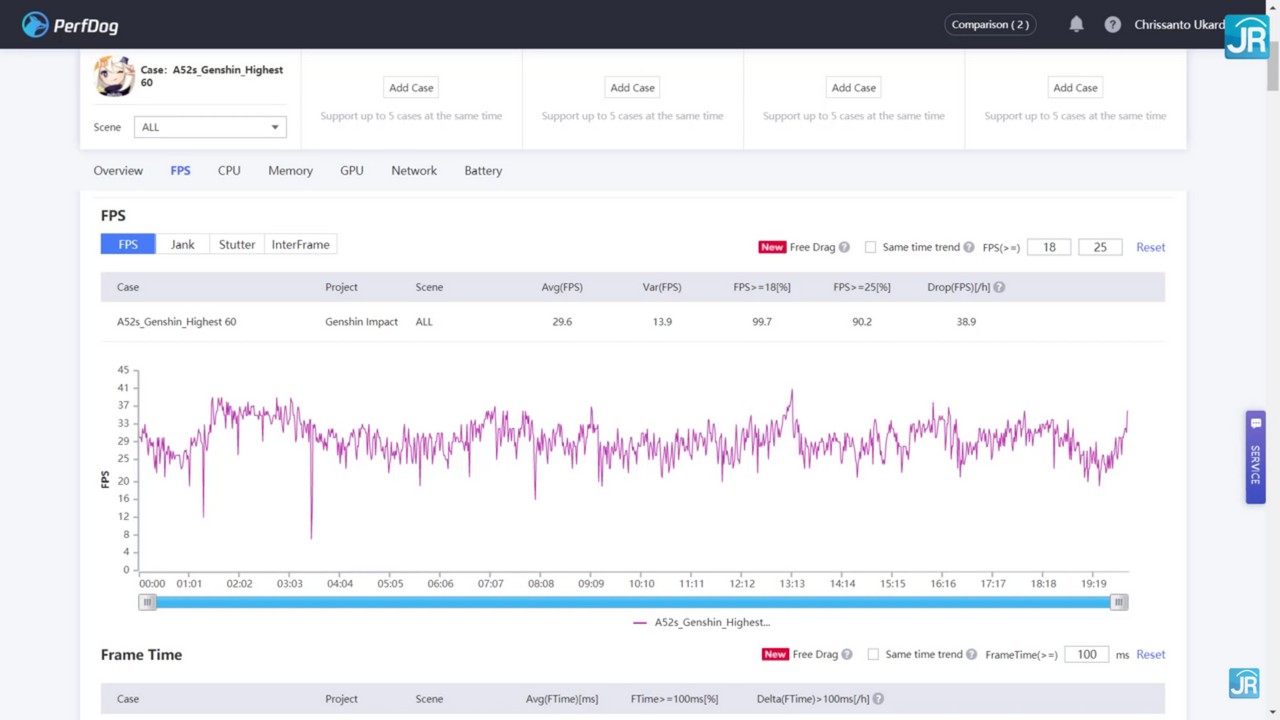The width and height of the screenshot is (1280, 720).
Task: Click the Free Drag help icon in FPS section
Action: click(844, 247)
